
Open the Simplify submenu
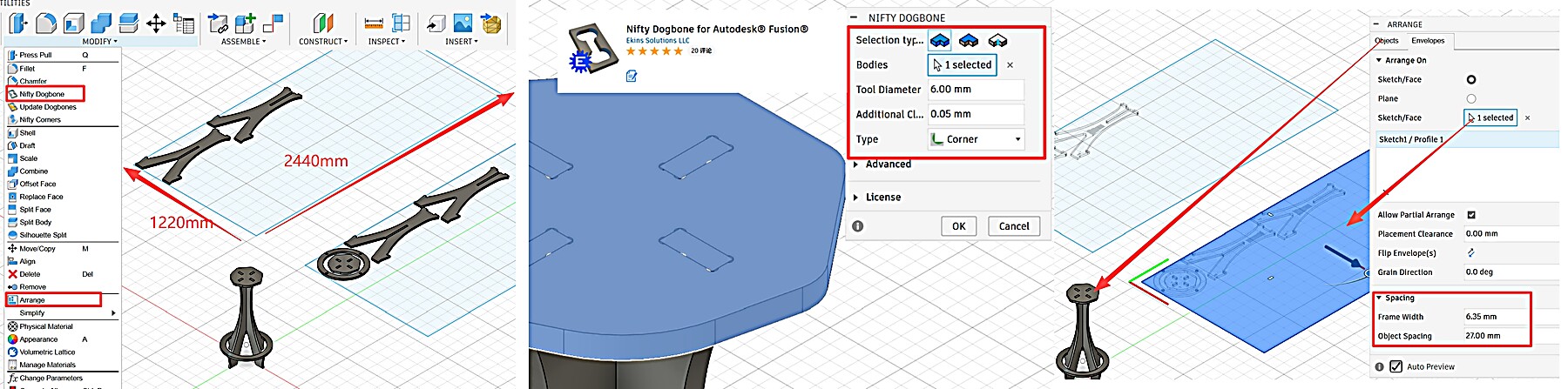point(62,312)
